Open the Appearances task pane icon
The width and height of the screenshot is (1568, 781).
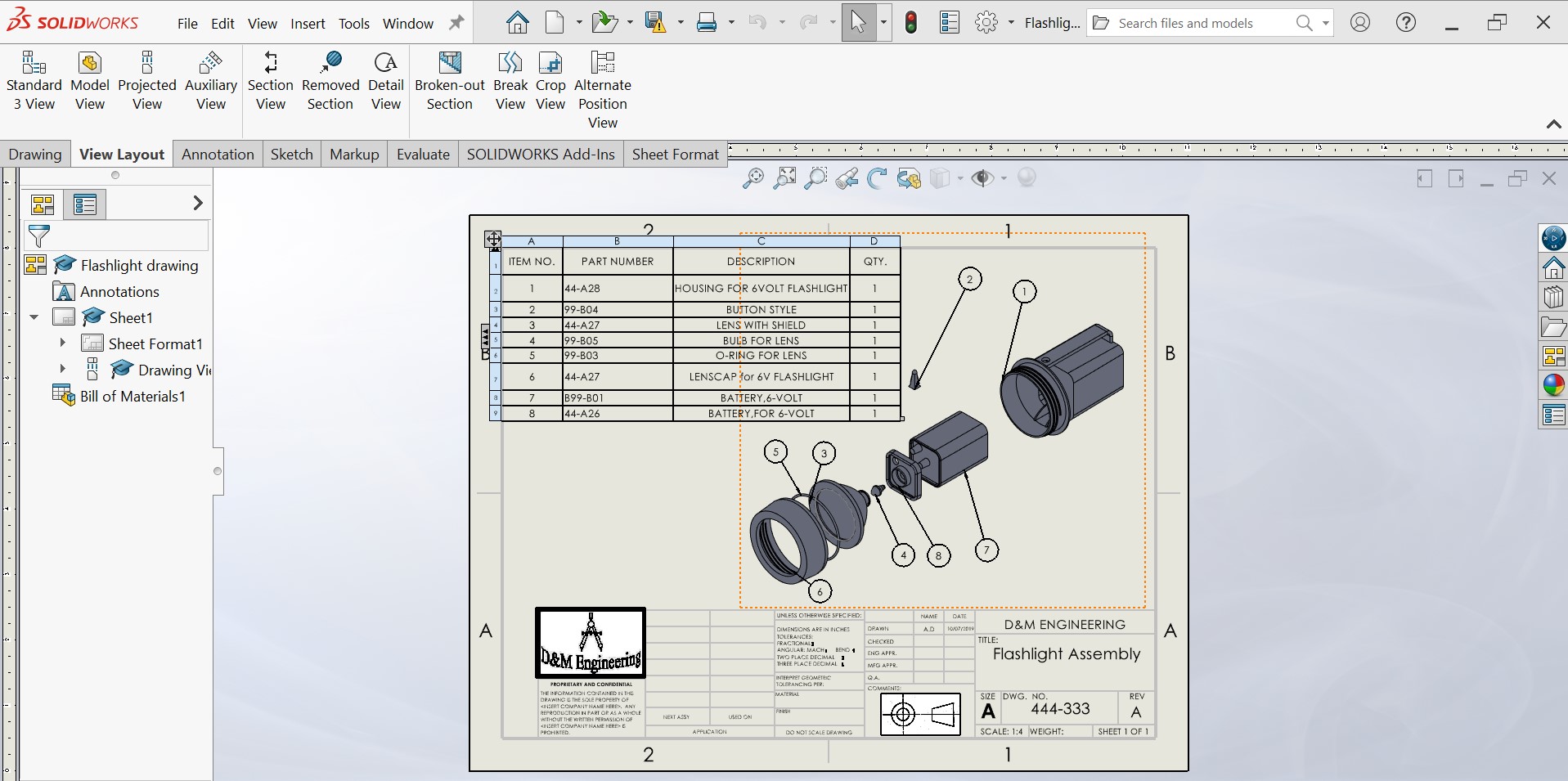1553,384
